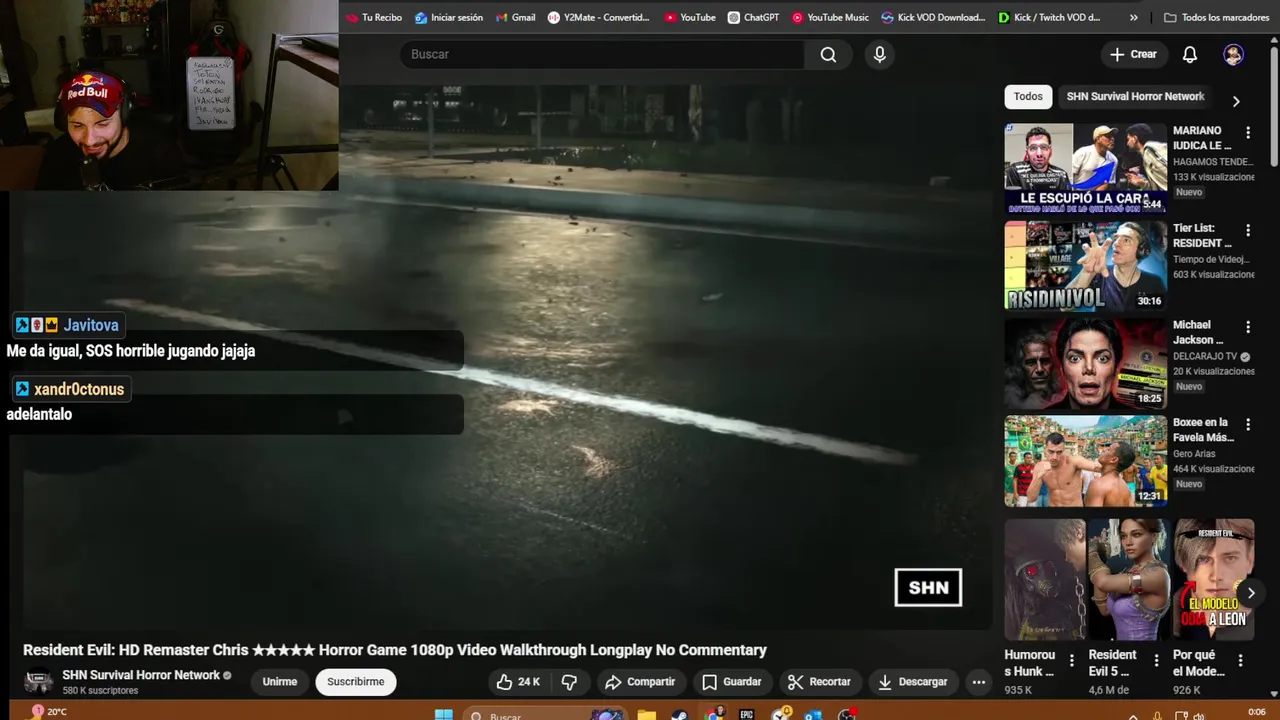Image resolution: width=1280 pixels, height=720 pixels.
Task: Open options for 'Por qué el Mode' short
Action: [x=1240, y=660]
